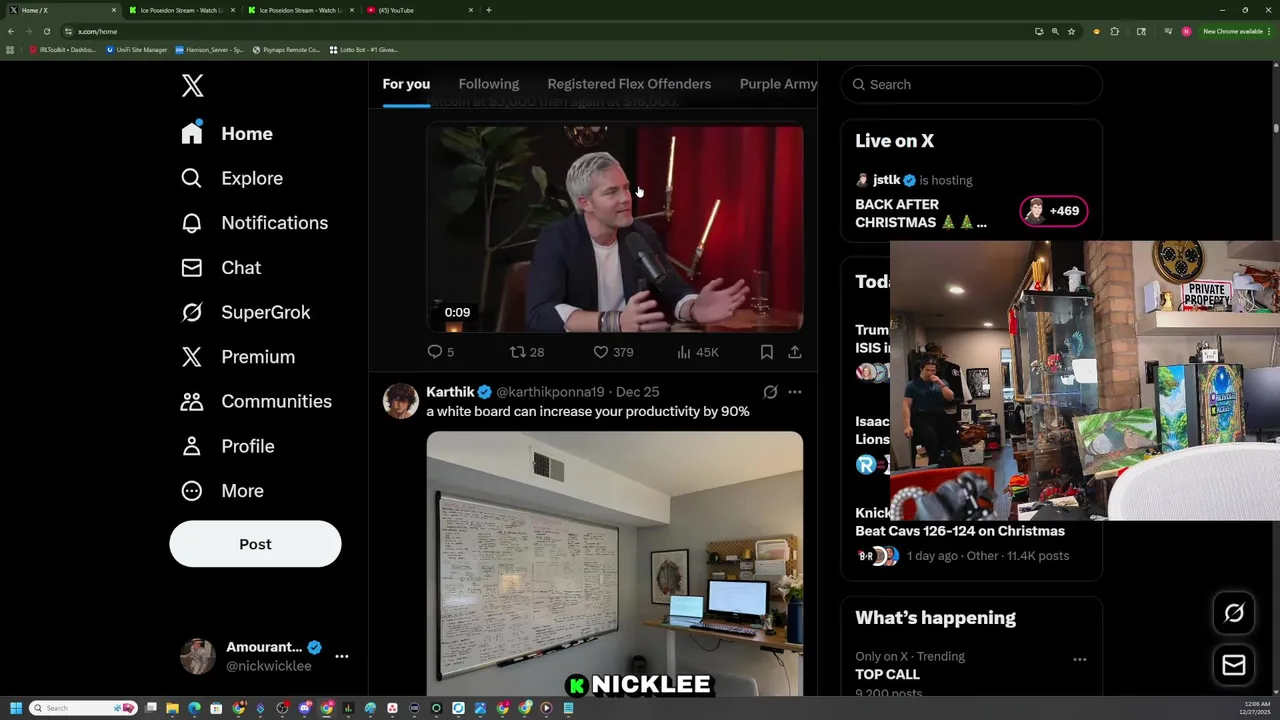Join live space with +469 listeners
The height and width of the screenshot is (720, 1280).
1053,211
